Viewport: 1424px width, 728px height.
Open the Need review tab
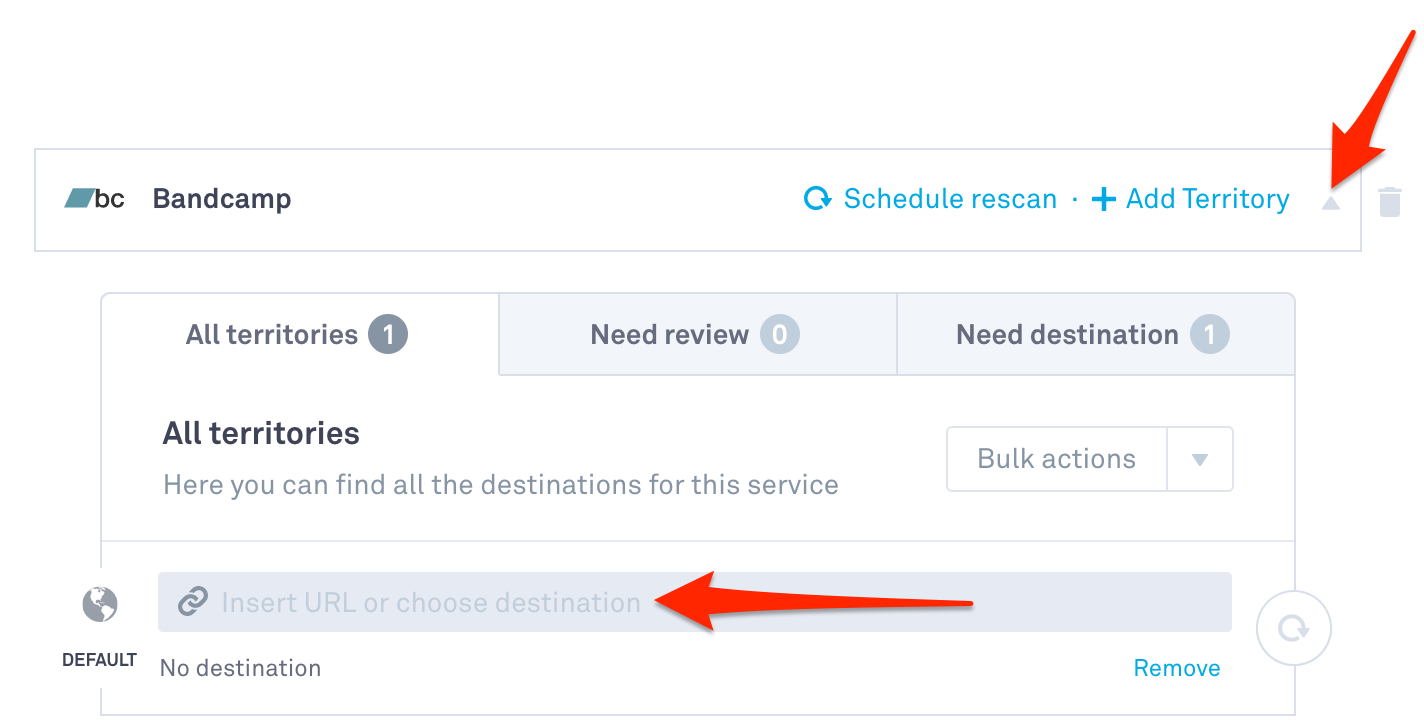(x=698, y=334)
